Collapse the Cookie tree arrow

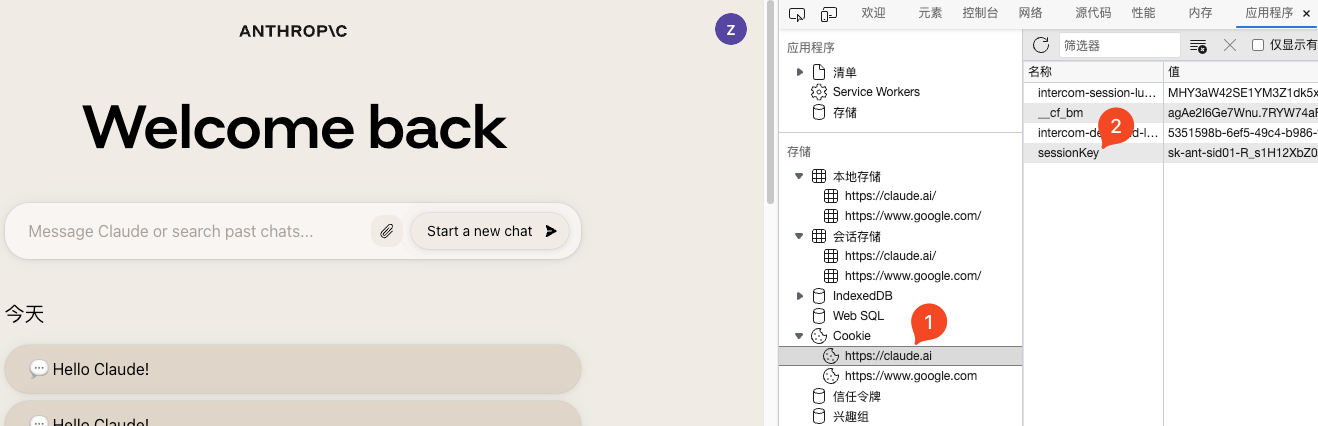point(799,336)
